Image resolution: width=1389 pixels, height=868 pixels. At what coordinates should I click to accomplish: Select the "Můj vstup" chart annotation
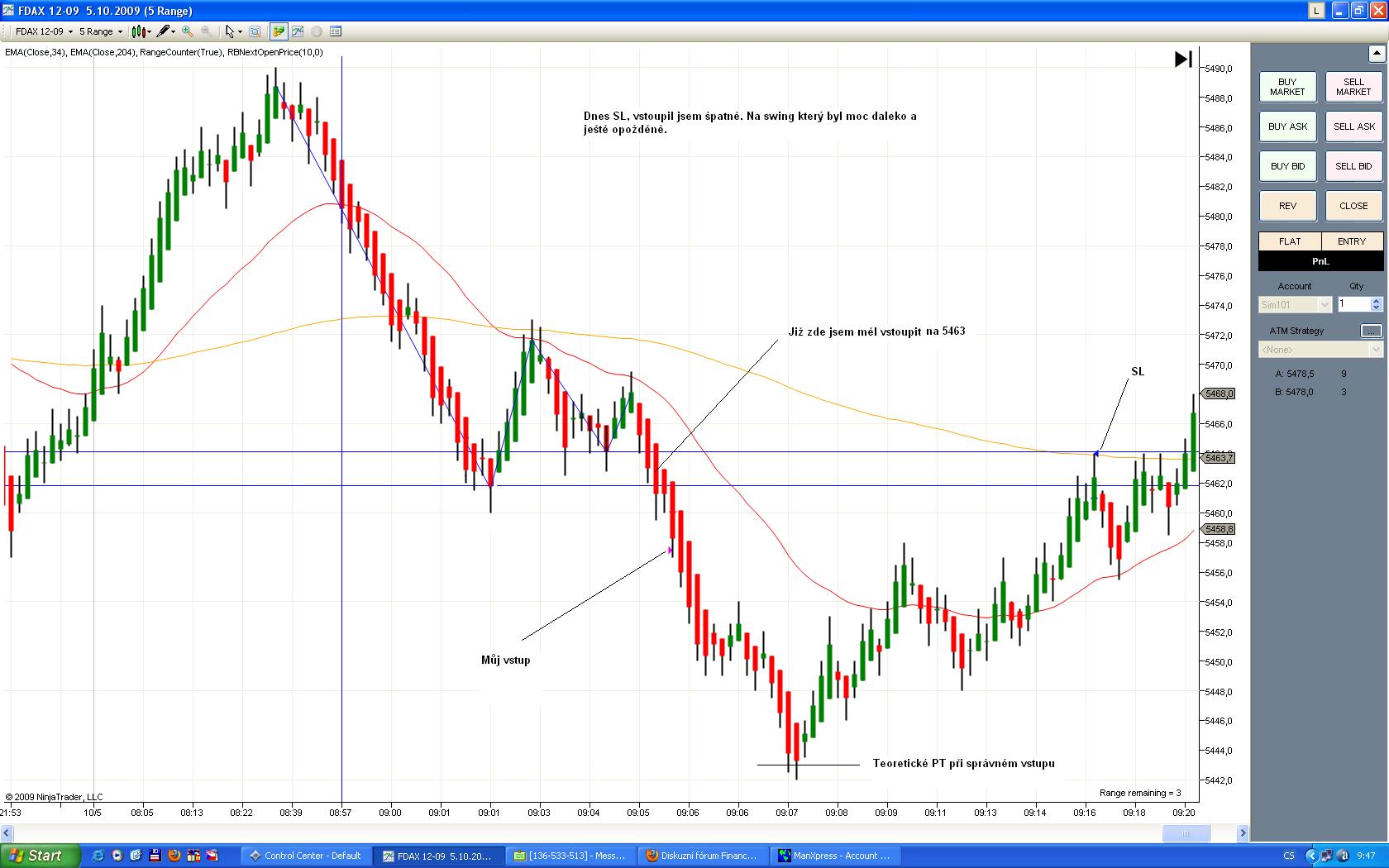point(506,660)
